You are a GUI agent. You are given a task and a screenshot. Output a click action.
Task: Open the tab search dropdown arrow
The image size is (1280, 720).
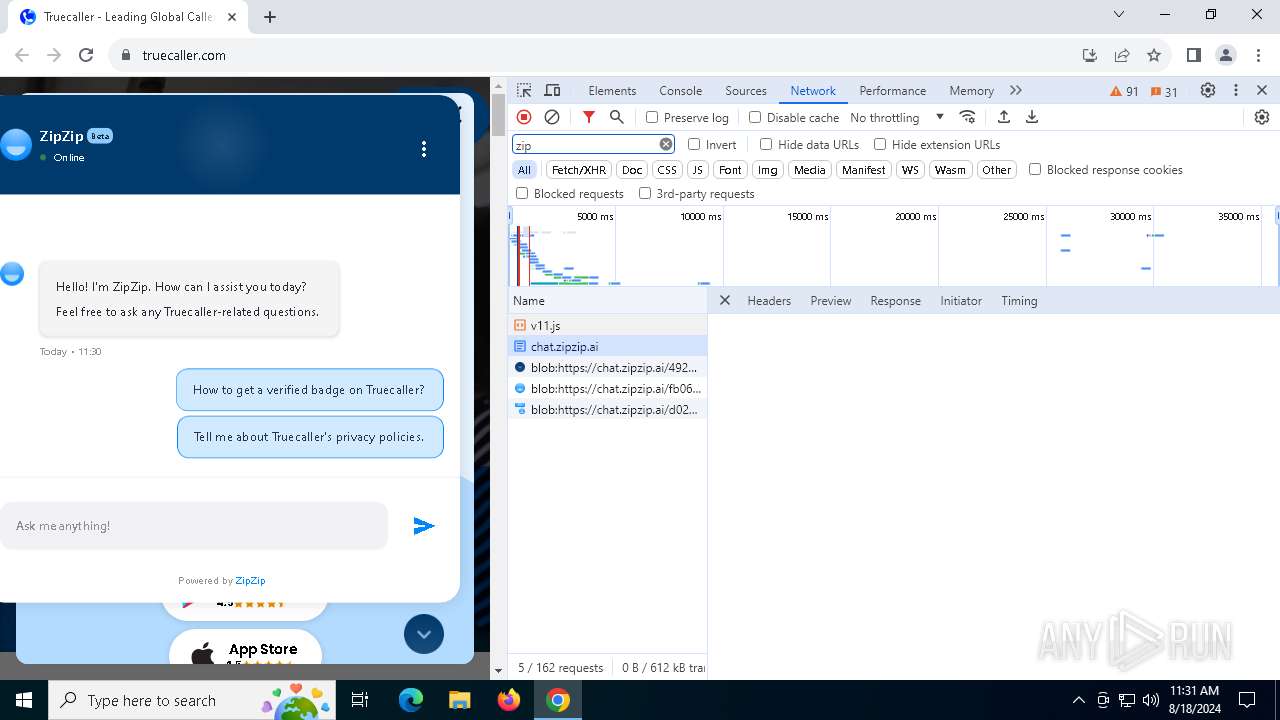tap(1119, 14)
